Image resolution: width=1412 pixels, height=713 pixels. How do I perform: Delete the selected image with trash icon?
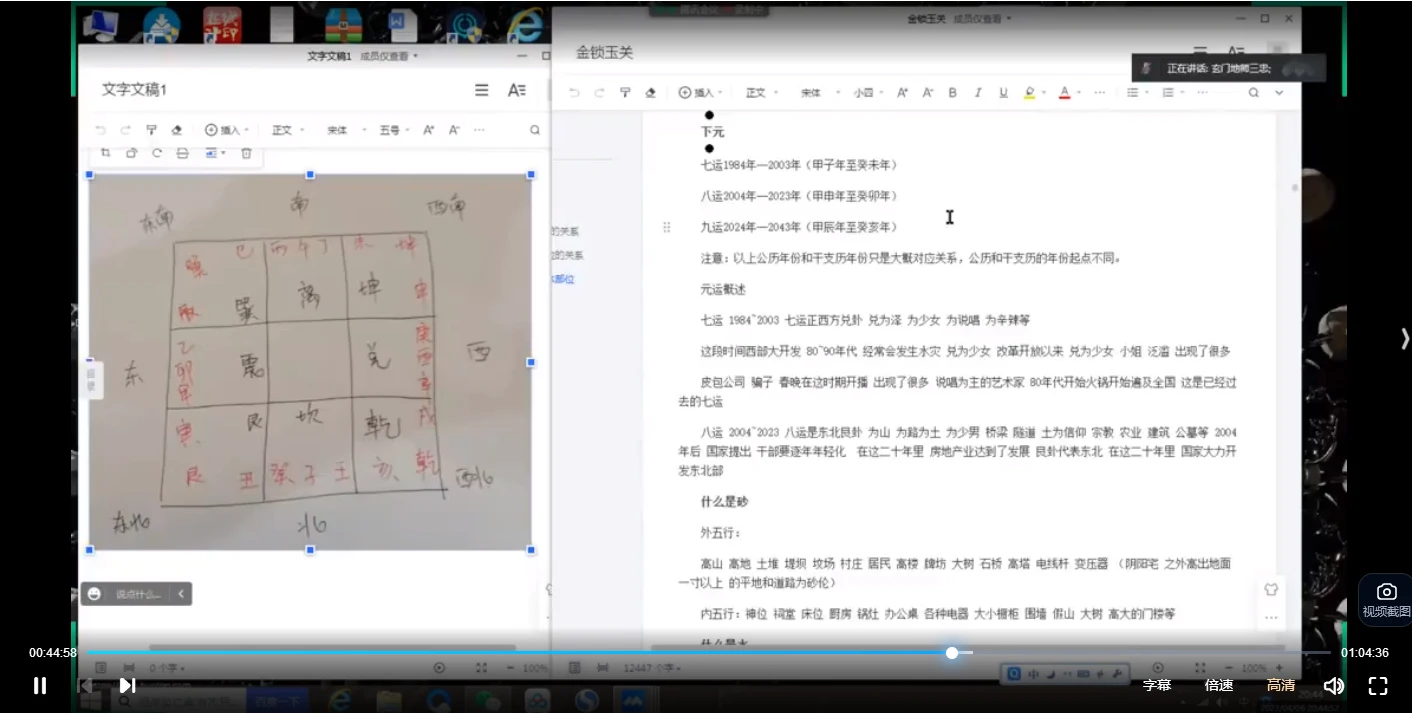click(246, 153)
